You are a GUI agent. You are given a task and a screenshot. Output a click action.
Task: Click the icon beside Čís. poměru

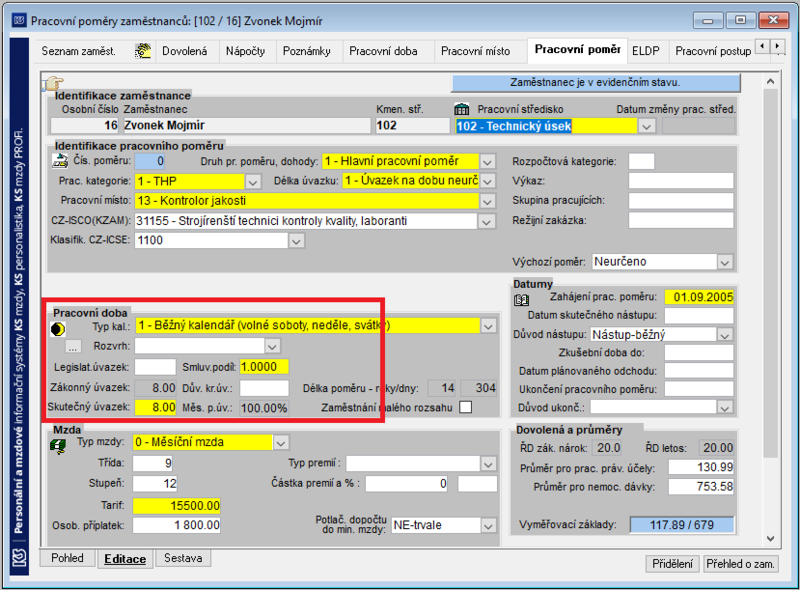point(60,161)
